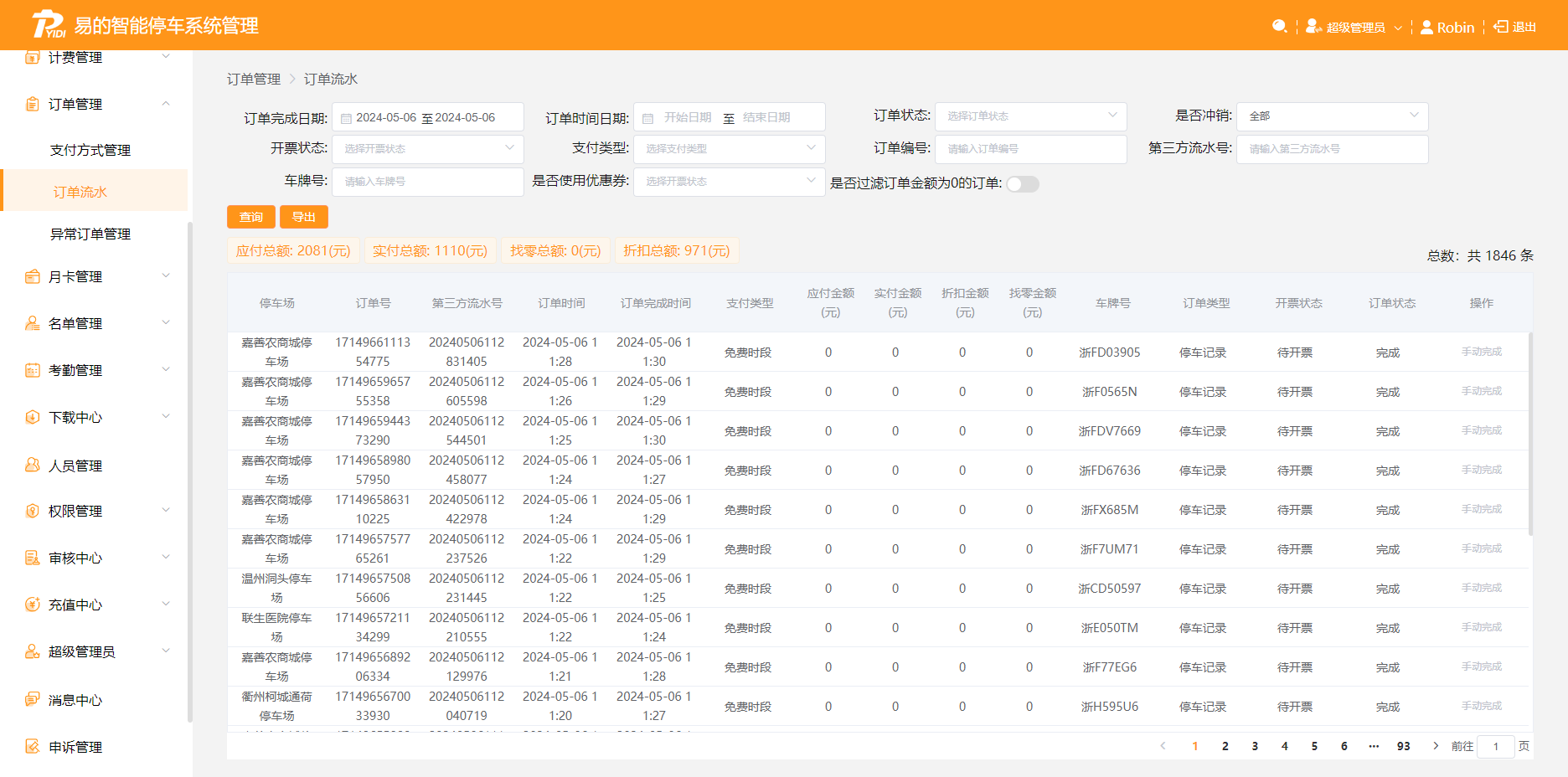Open the 是否冲销 dropdown showing 全部

point(1332,116)
